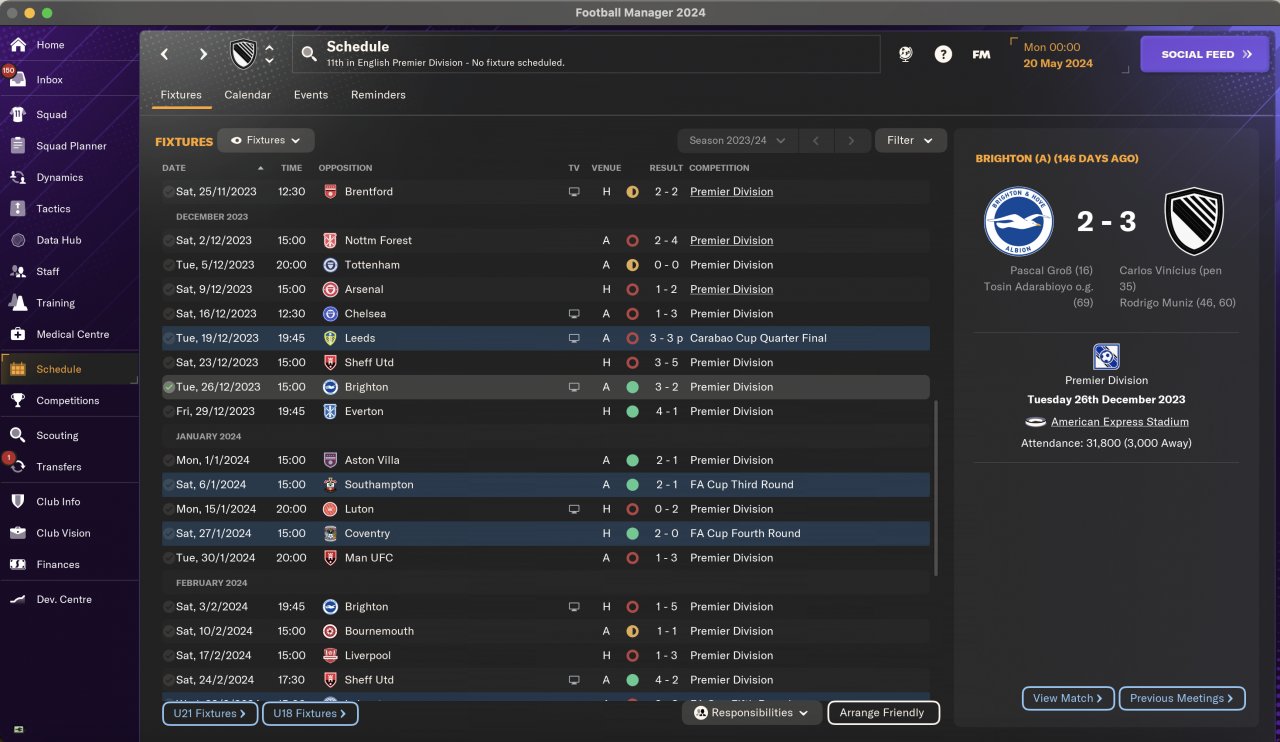
Task: Click the TV icon in the Luton row
Action: point(574,509)
